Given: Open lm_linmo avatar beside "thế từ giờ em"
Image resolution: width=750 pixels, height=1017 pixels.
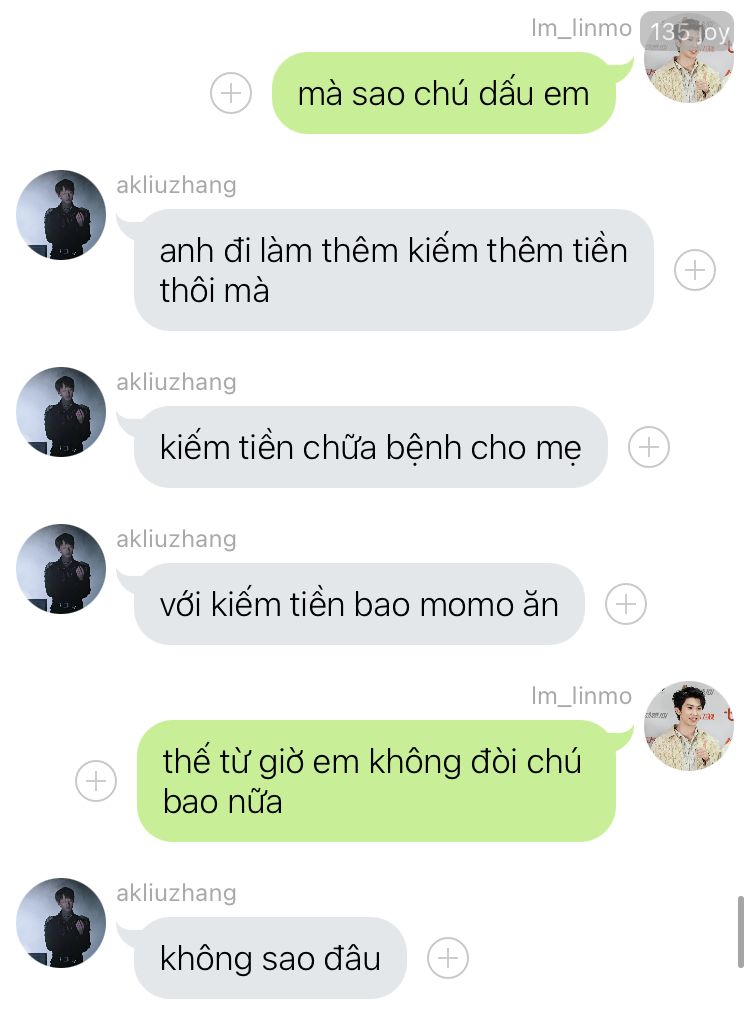Looking at the screenshot, I should click(x=688, y=726).
